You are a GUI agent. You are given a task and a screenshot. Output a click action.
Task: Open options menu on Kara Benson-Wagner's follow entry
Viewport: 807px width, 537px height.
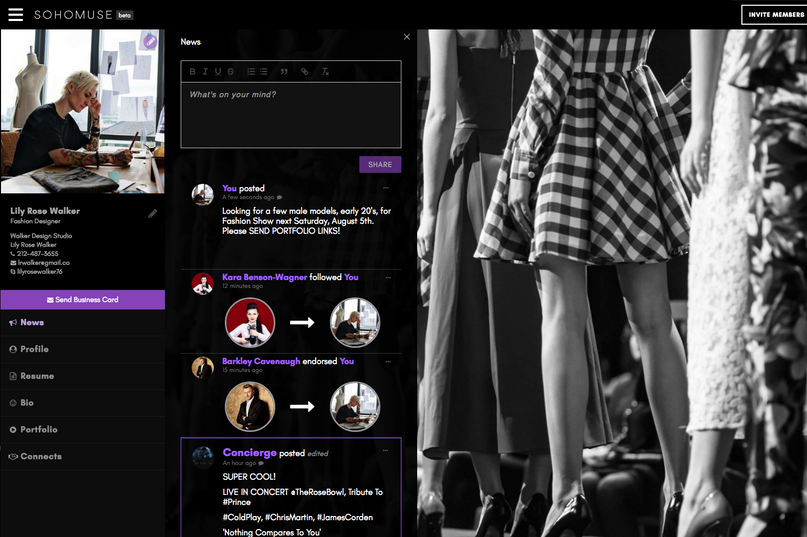pos(388,278)
